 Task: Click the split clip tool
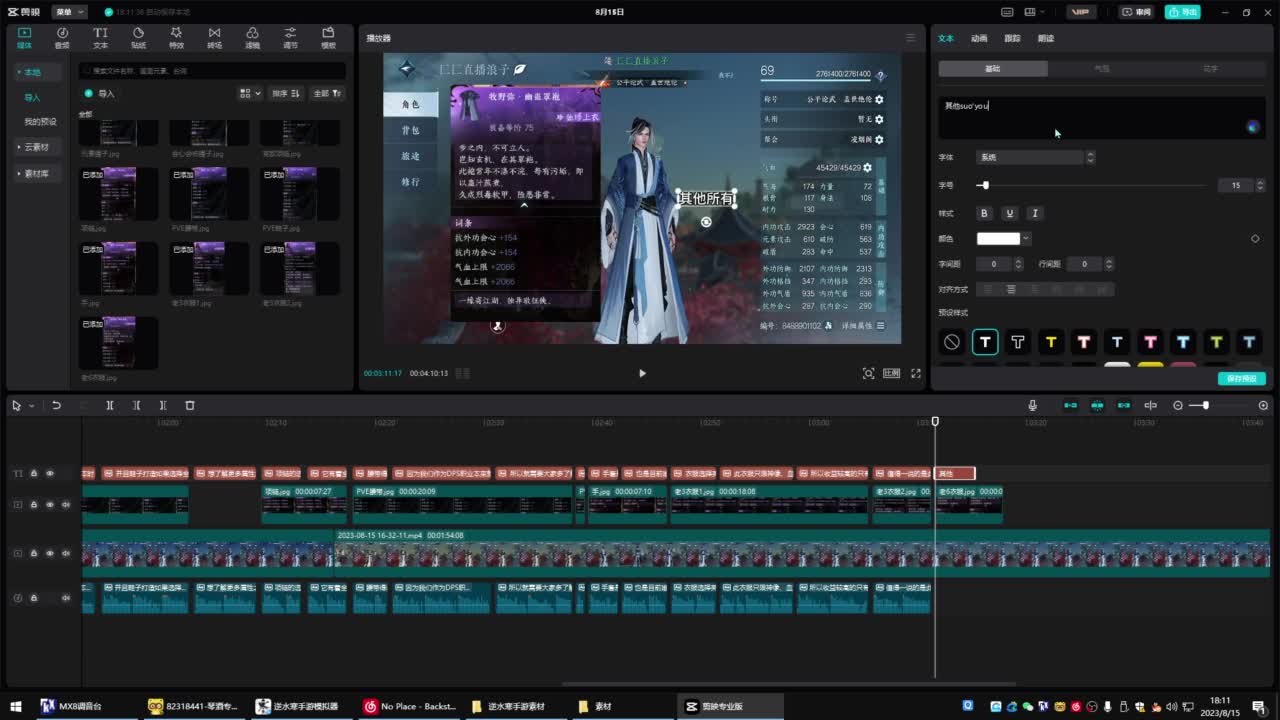110,405
